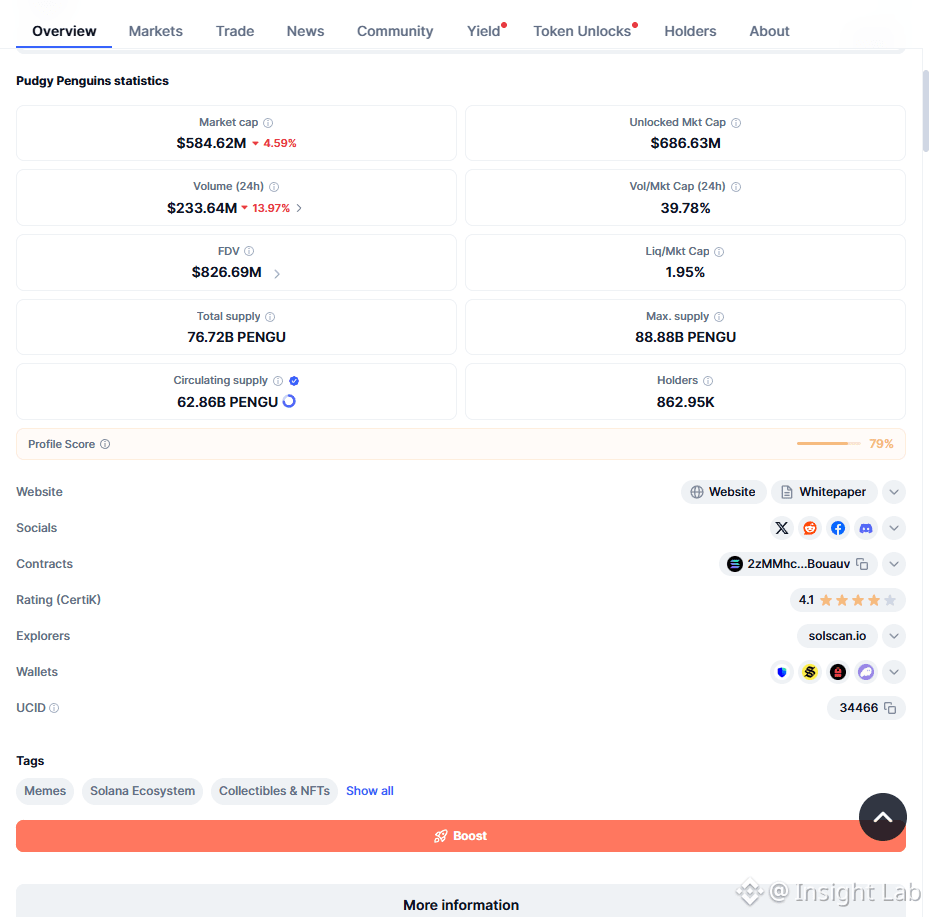Select the Solana Ecosystem tag

[142, 791]
